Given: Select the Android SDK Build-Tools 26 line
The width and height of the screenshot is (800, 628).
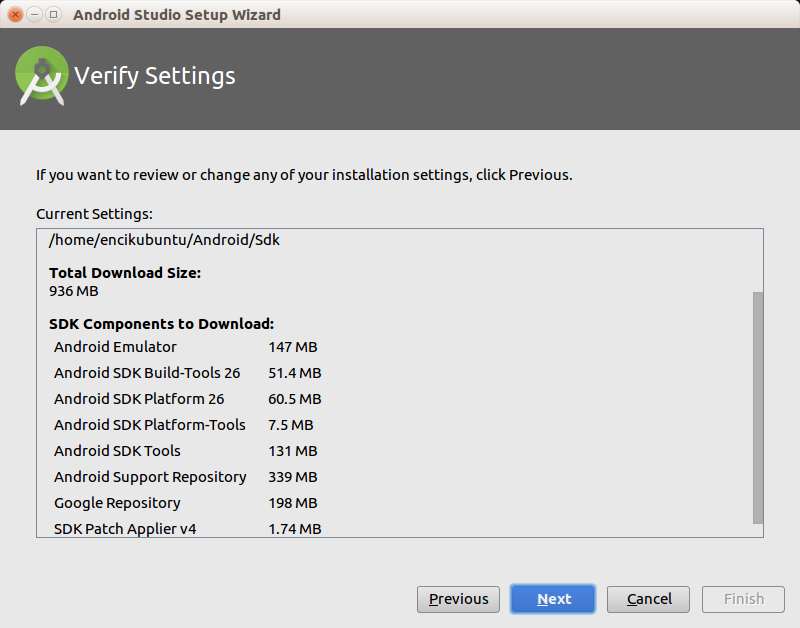Looking at the screenshot, I should point(147,373).
